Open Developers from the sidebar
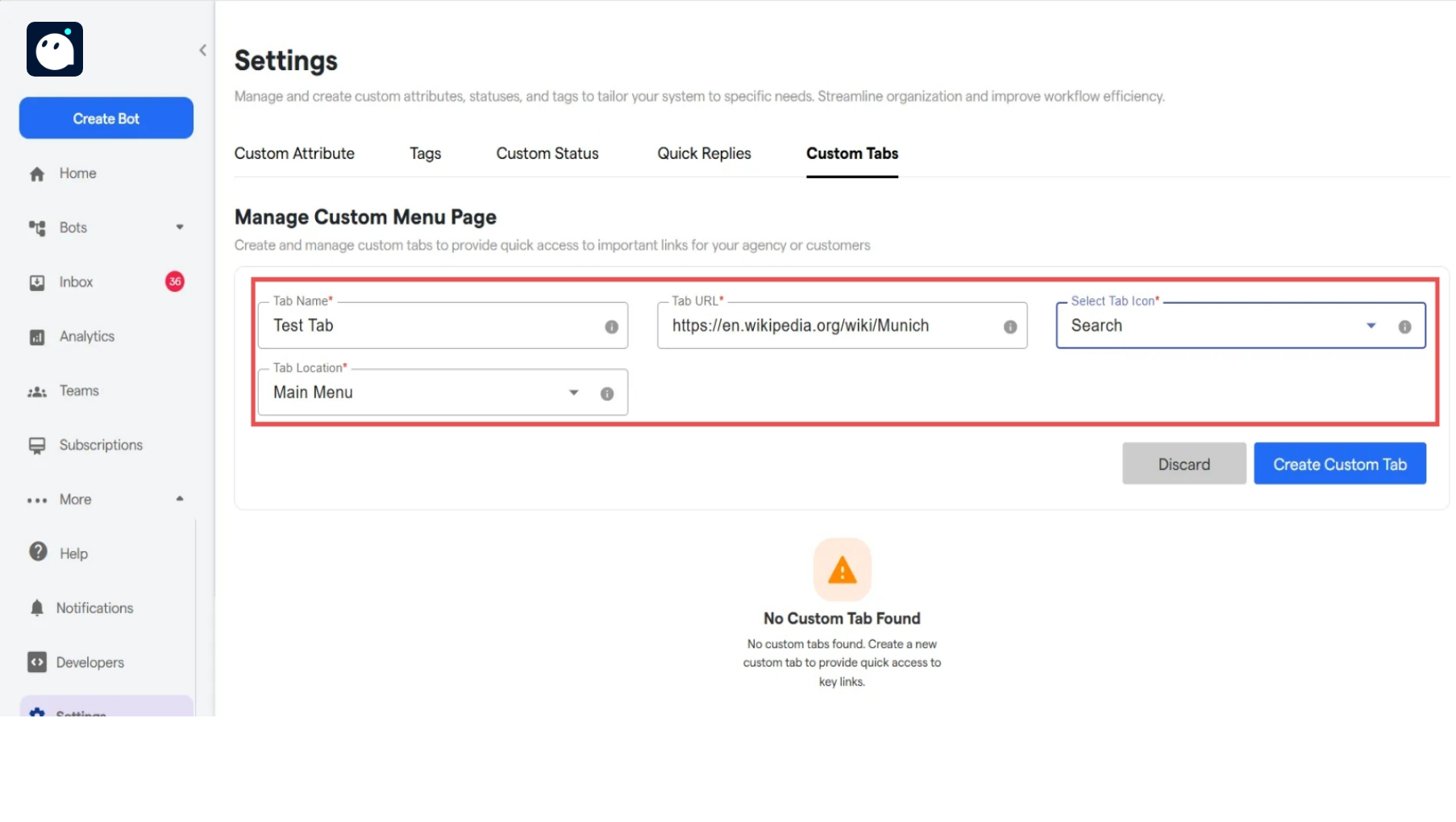This screenshot has height=822, width=1456. [90, 662]
